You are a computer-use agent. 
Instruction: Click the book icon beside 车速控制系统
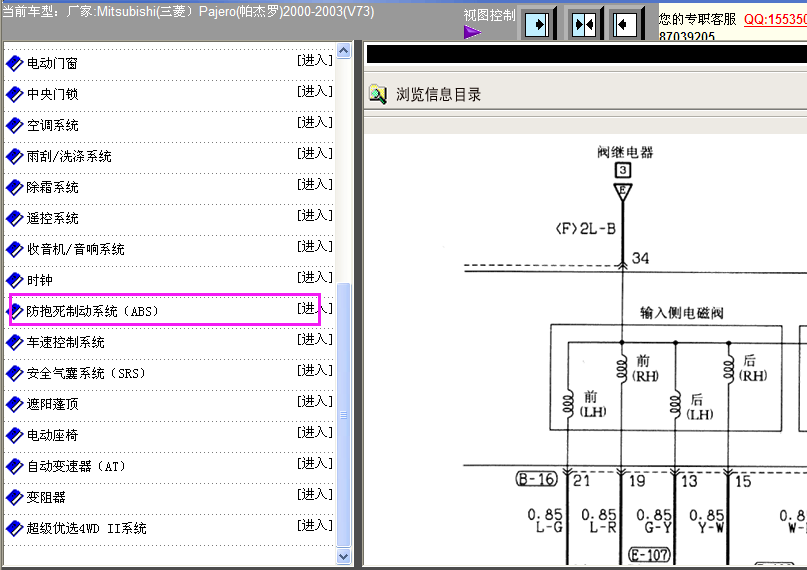point(14,342)
